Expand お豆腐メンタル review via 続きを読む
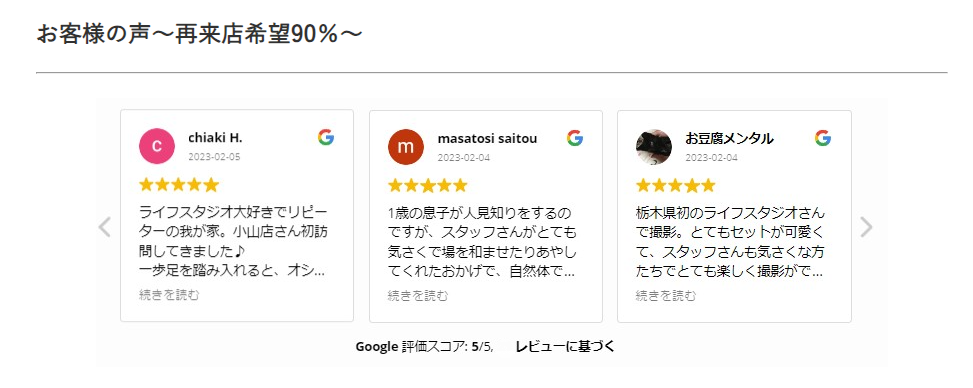 pyautogui.click(x=666, y=296)
